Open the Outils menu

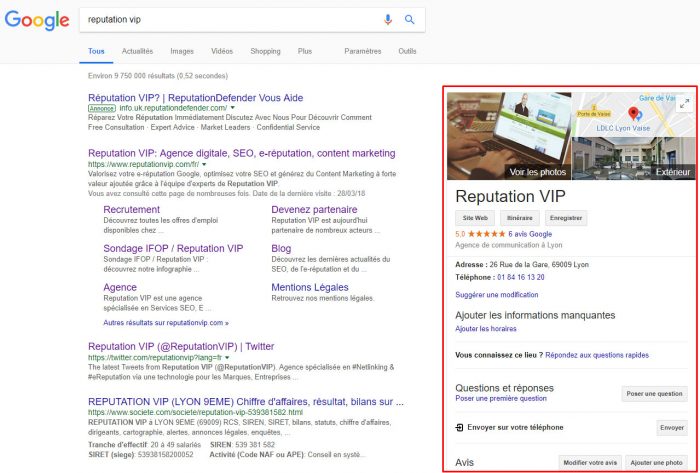(x=407, y=51)
